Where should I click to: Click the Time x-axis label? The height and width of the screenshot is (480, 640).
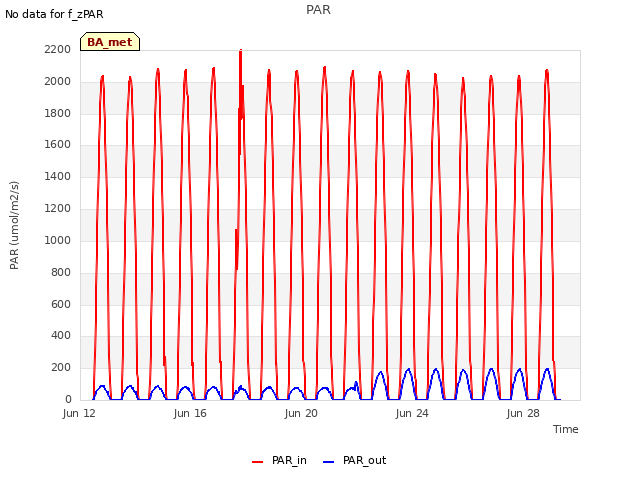565,429
